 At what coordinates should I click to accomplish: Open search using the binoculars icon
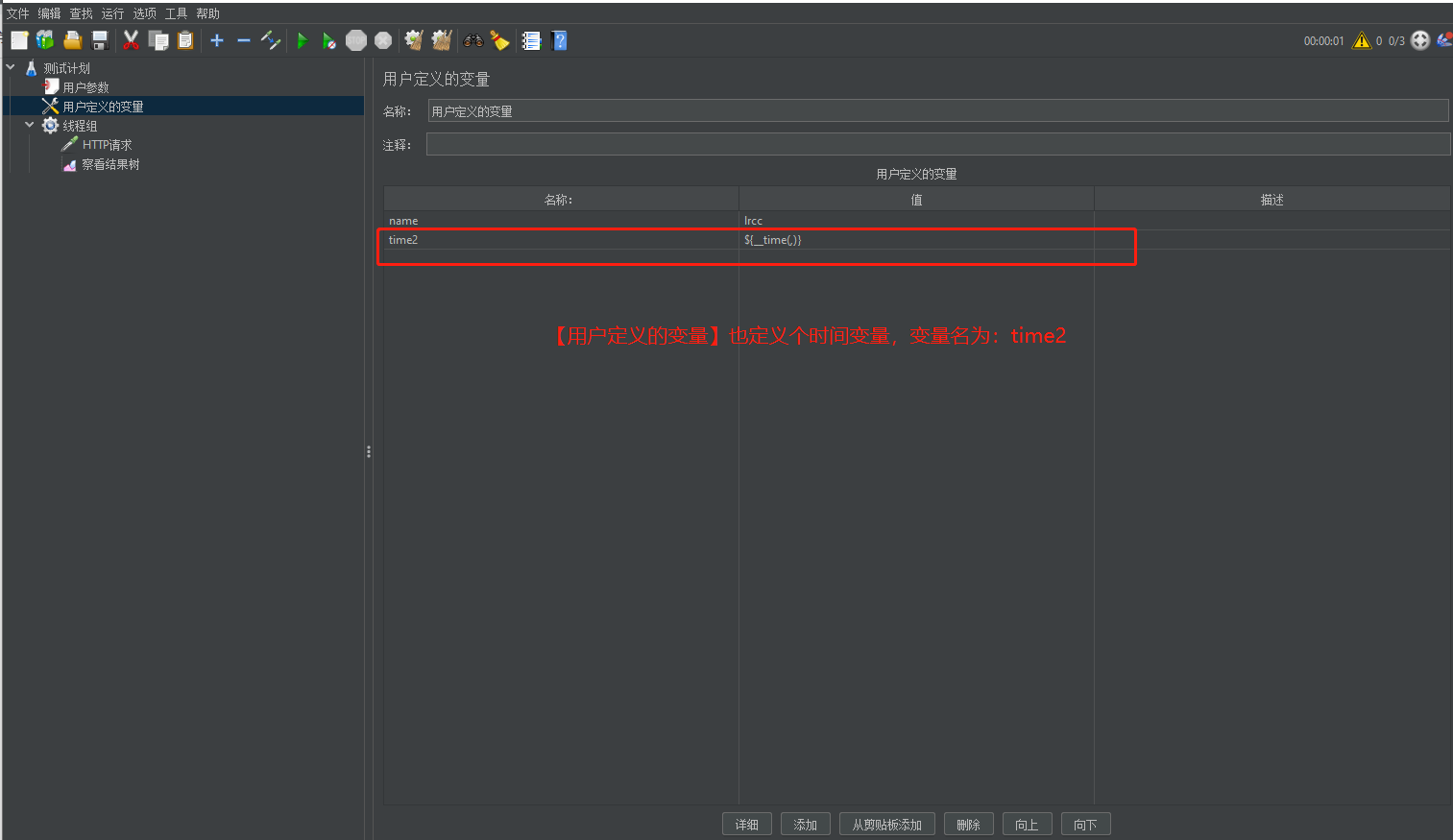[473, 40]
